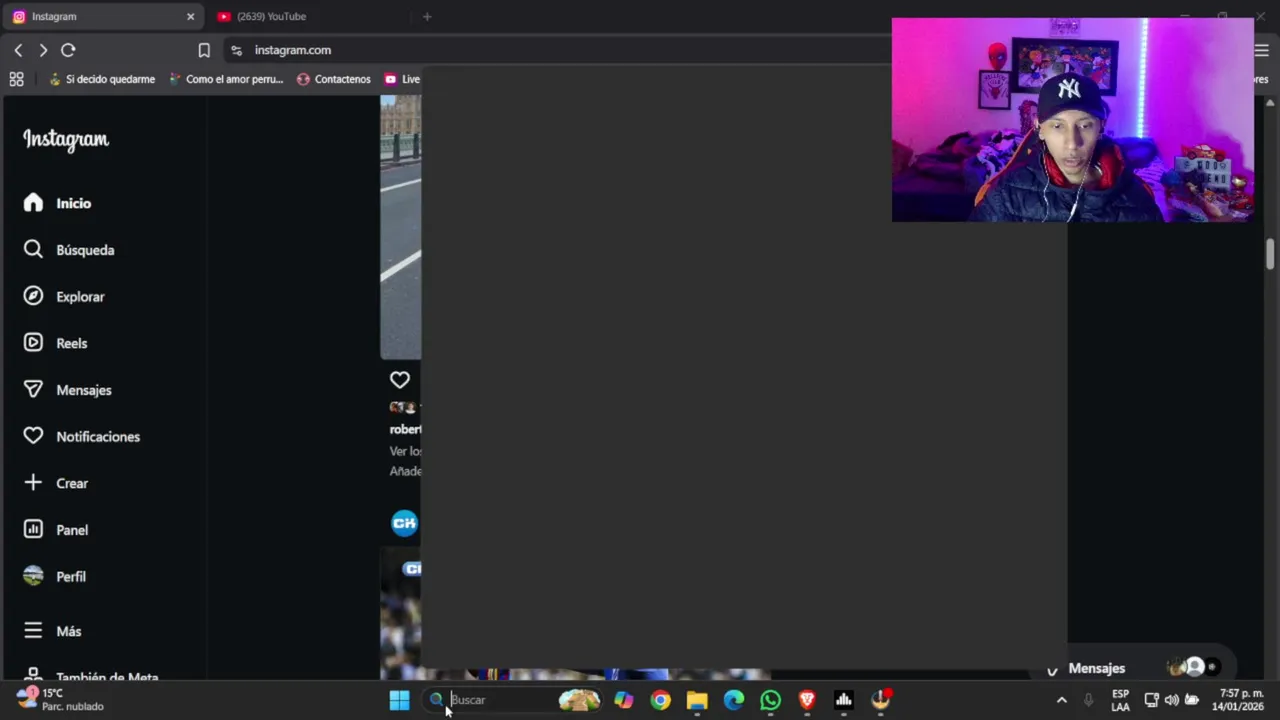Open the network icon in system tray
1280x720 pixels.
[1151, 700]
